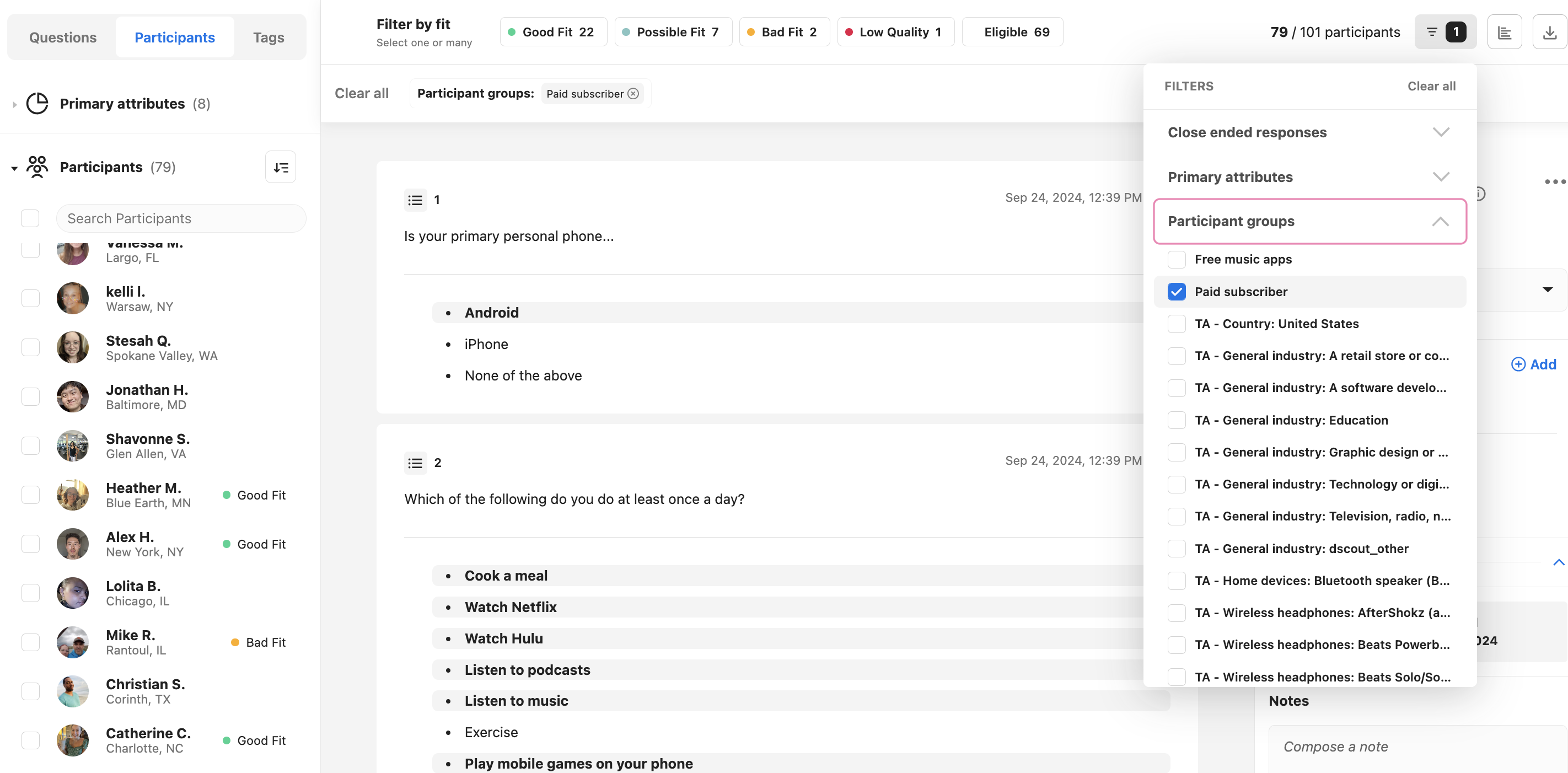This screenshot has width=1568, height=773.
Task: Click the sort participants icon
Action: (x=281, y=167)
